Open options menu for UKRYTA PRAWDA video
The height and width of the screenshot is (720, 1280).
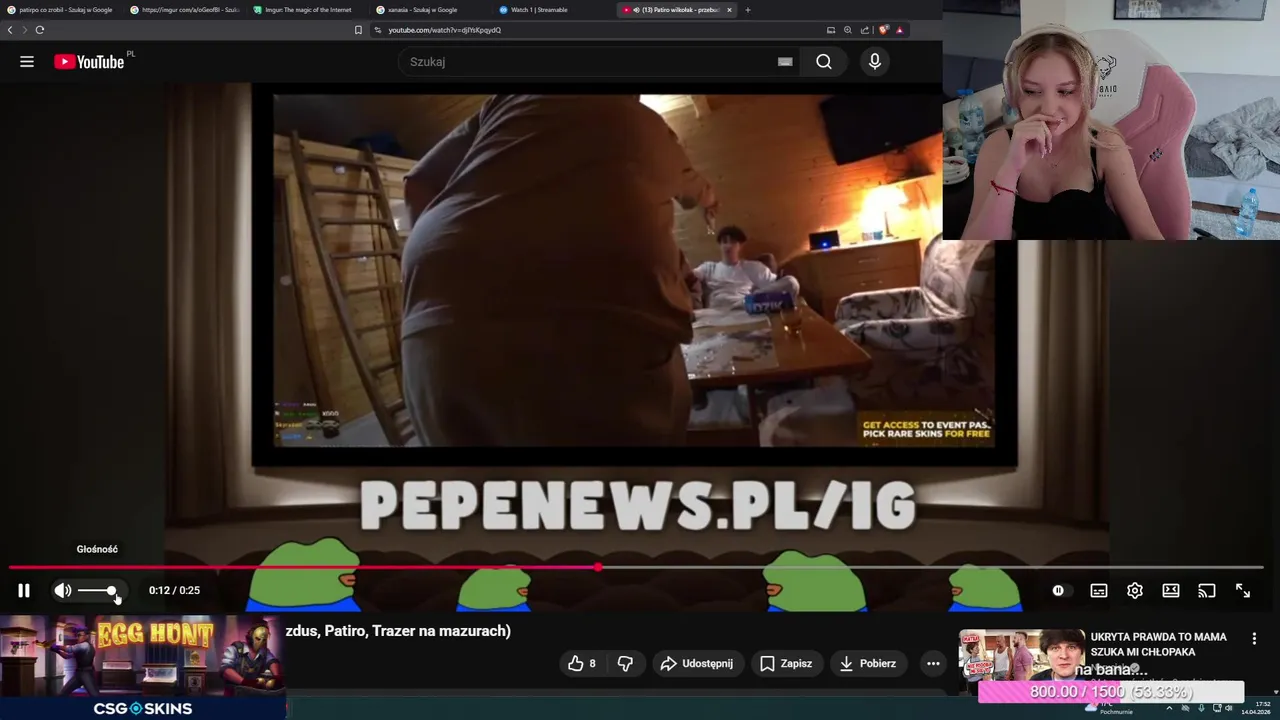tap(1254, 638)
